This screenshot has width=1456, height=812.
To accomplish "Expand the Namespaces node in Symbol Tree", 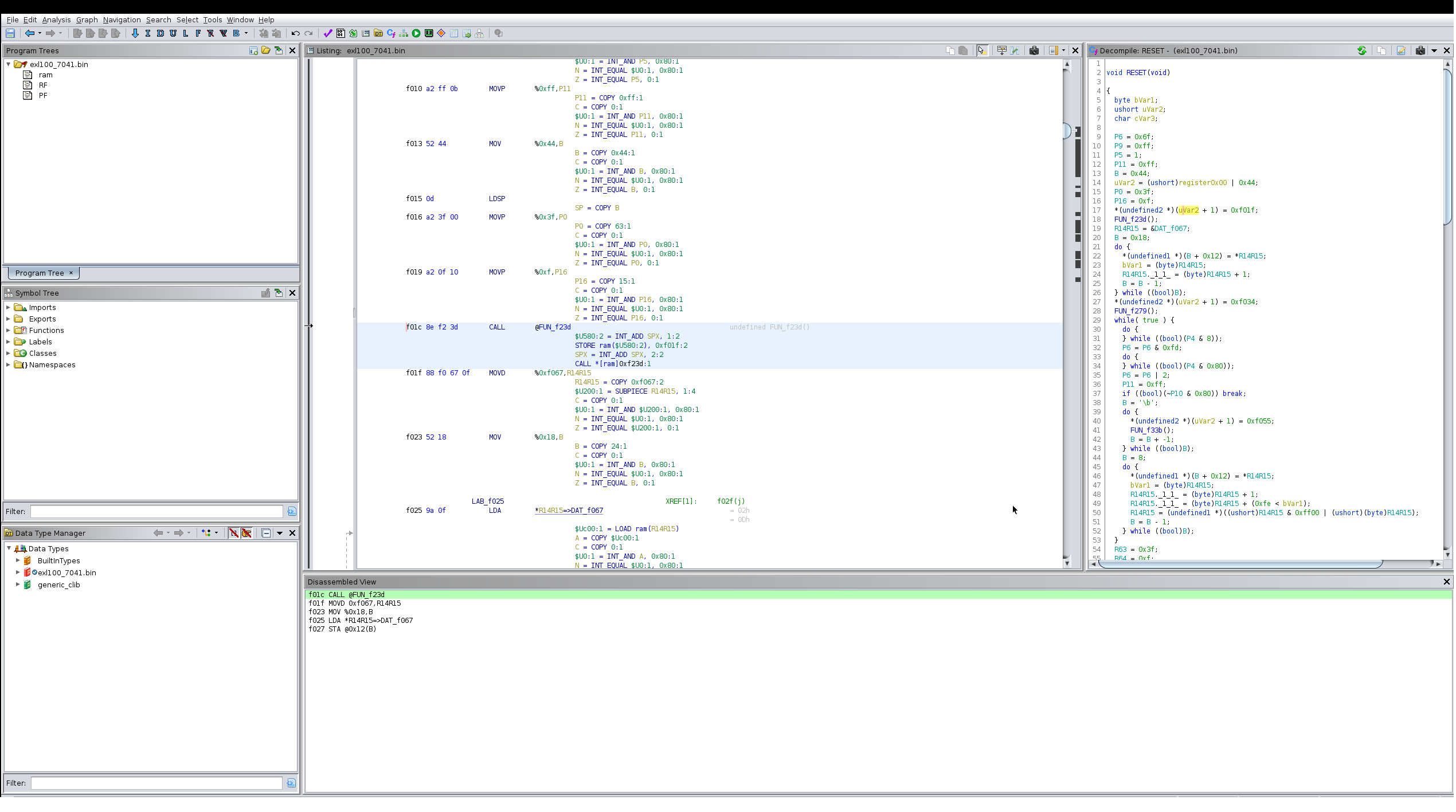I will coord(9,364).
